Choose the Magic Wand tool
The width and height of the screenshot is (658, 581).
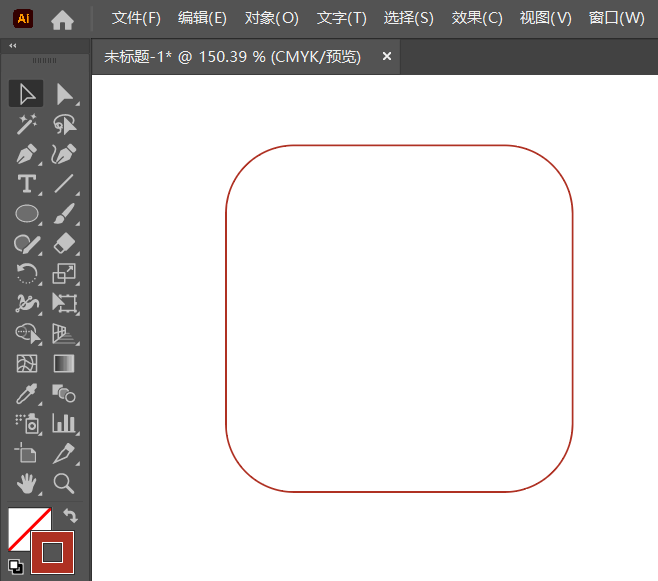pyautogui.click(x=26, y=124)
